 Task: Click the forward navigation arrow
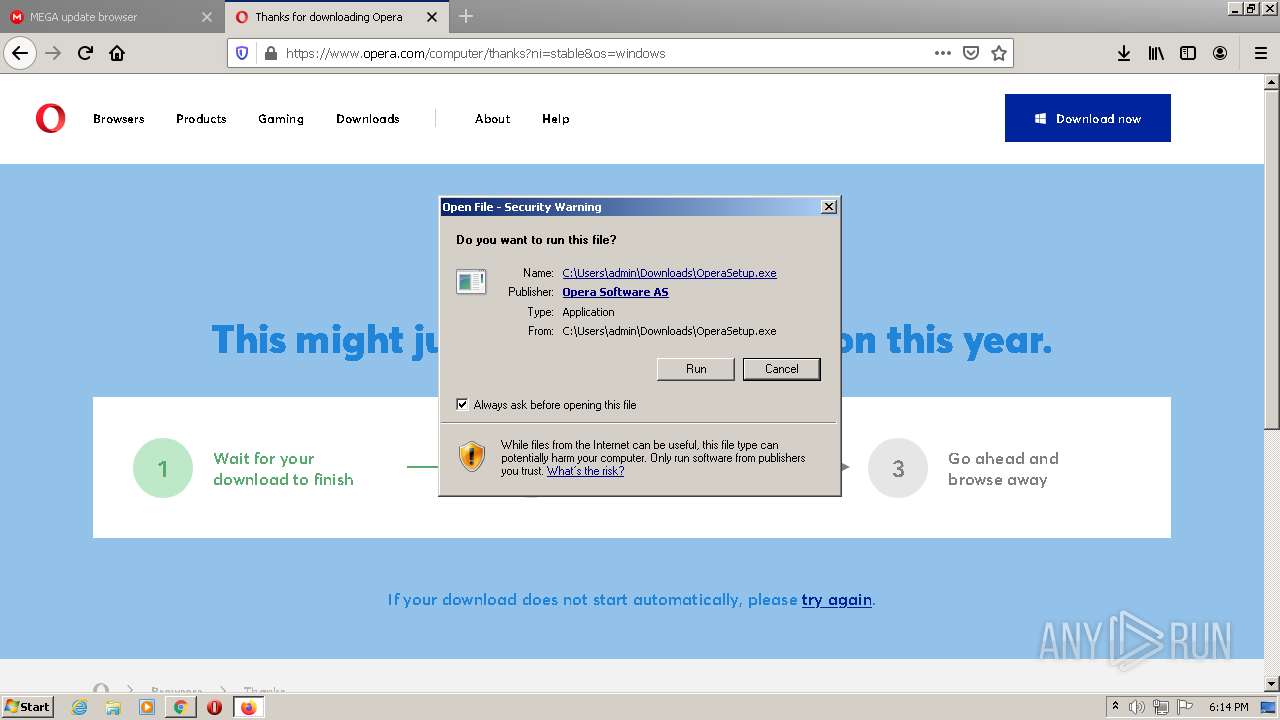(54, 53)
